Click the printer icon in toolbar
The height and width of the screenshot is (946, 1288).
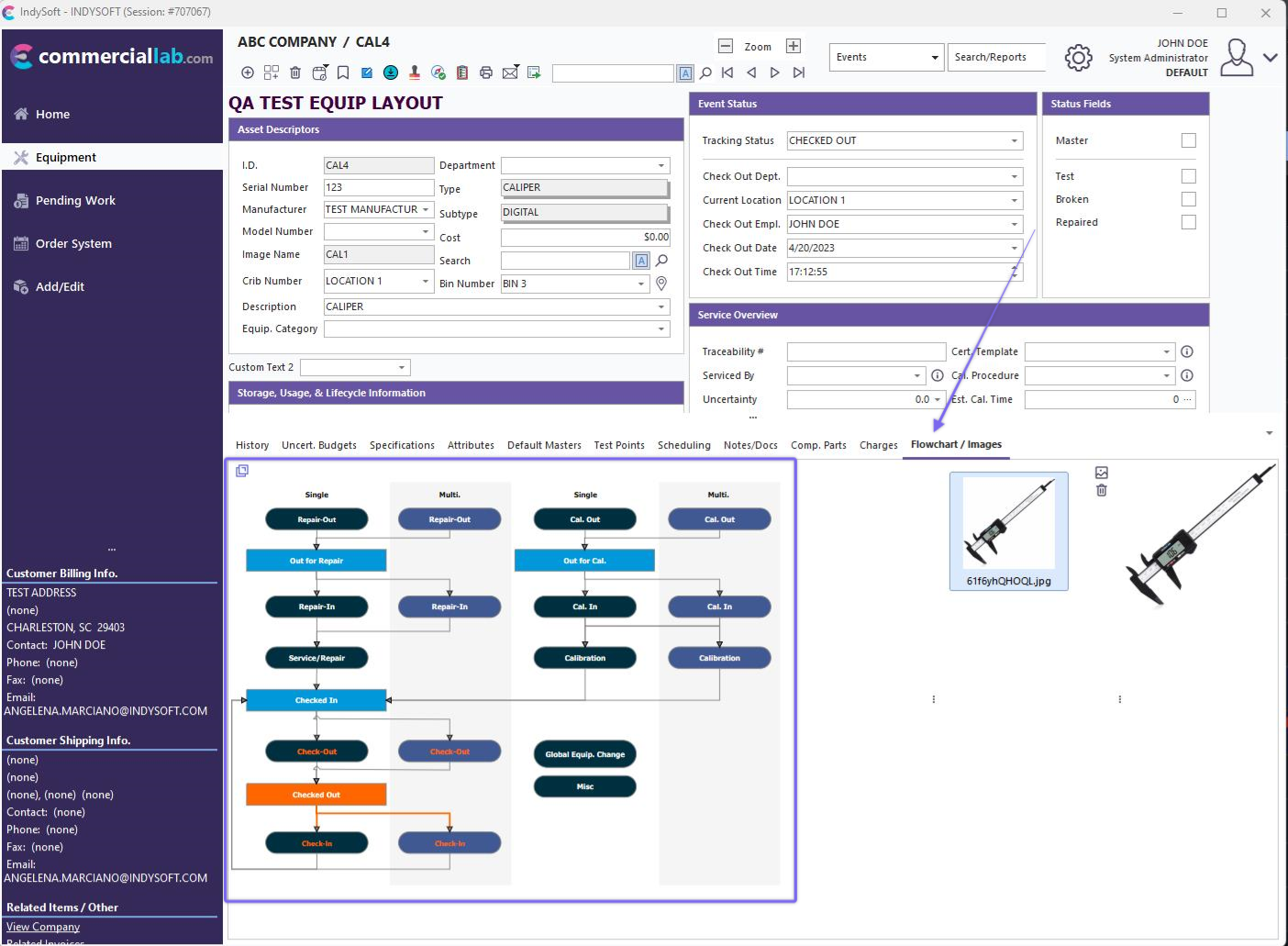click(x=486, y=72)
